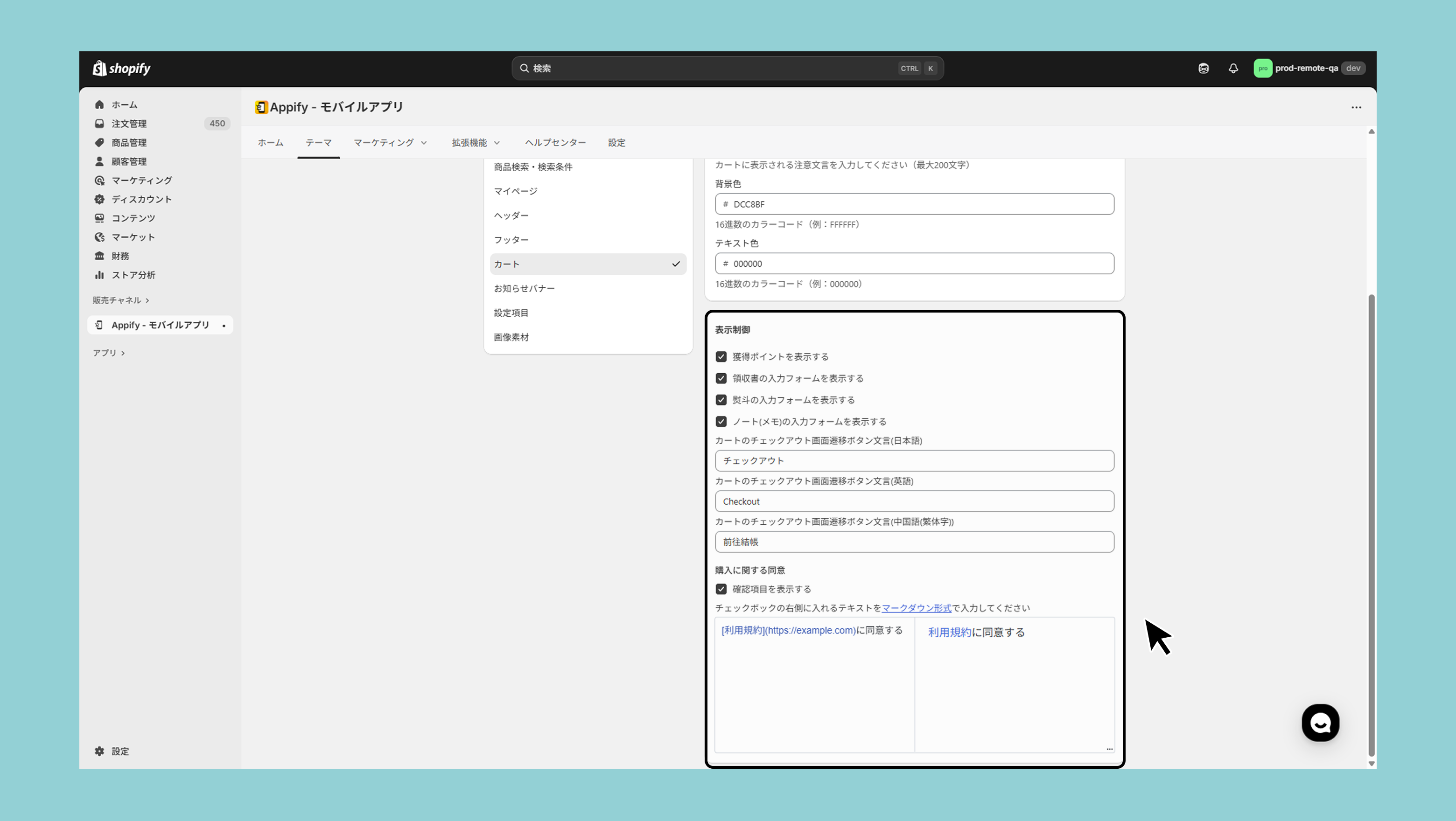Click the Shopify logo
The width and height of the screenshot is (1456, 821).
point(121,69)
